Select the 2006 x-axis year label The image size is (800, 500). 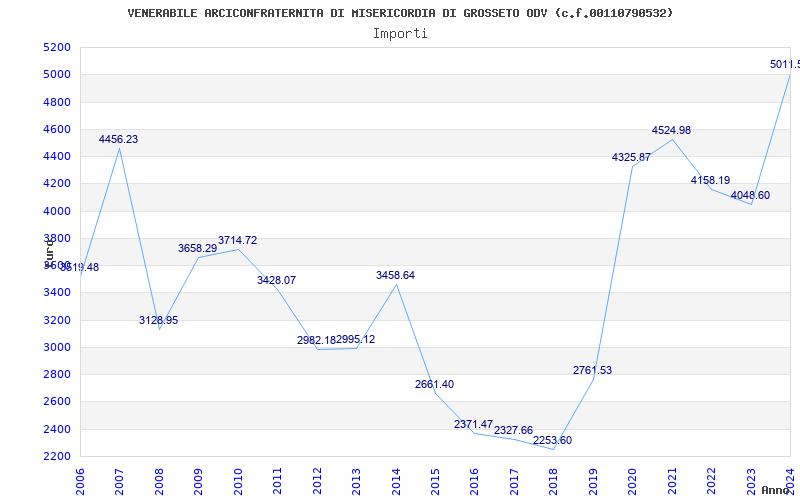coord(80,482)
